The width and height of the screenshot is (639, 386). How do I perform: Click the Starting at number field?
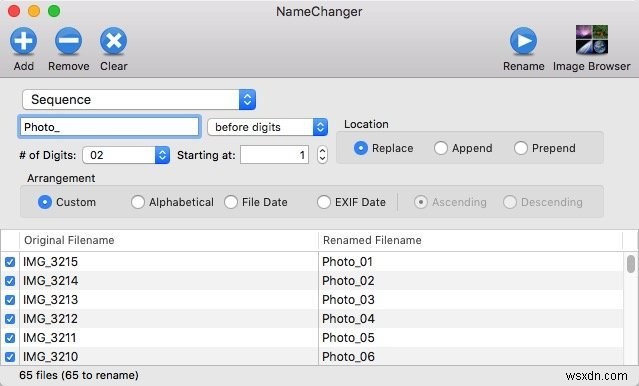pos(274,155)
